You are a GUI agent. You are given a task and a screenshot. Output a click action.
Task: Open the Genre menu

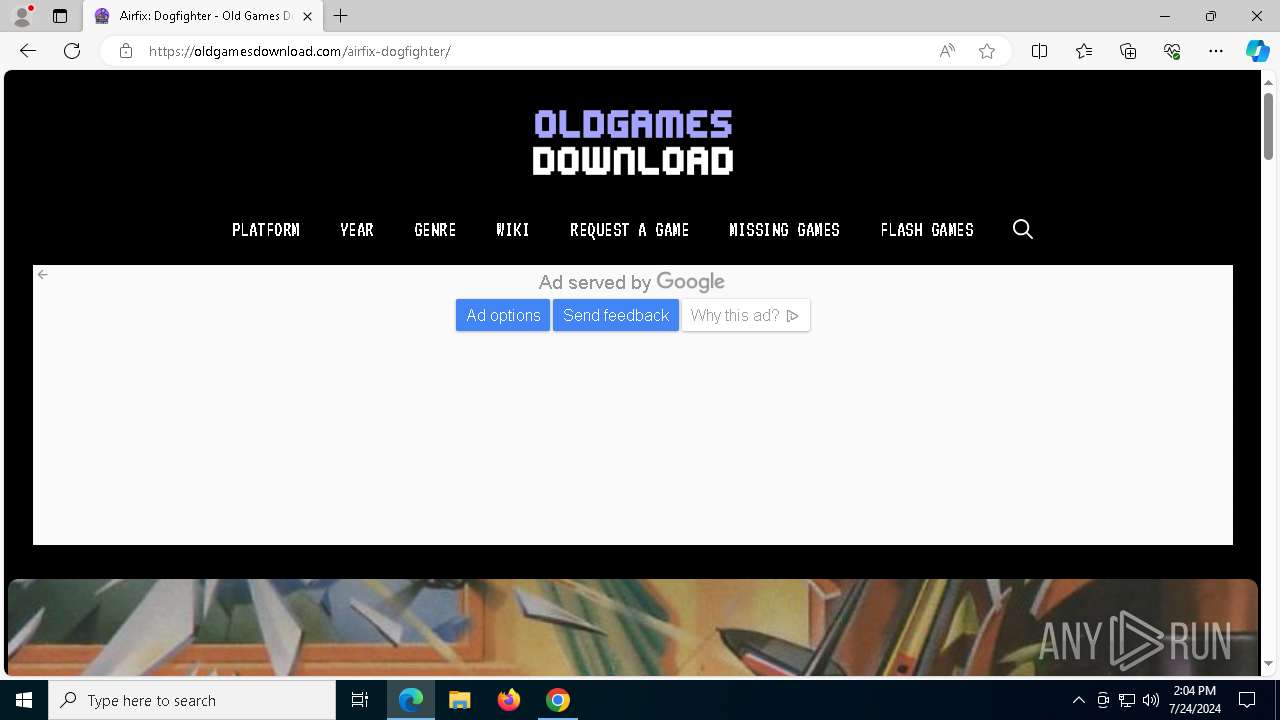(x=435, y=230)
